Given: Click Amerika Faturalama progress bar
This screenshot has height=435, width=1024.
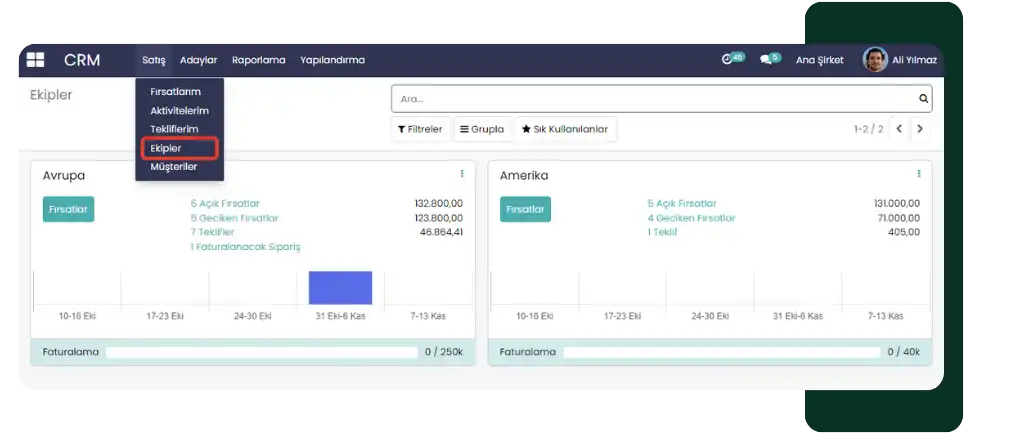Looking at the screenshot, I should pyautogui.click(x=722, y=352).
